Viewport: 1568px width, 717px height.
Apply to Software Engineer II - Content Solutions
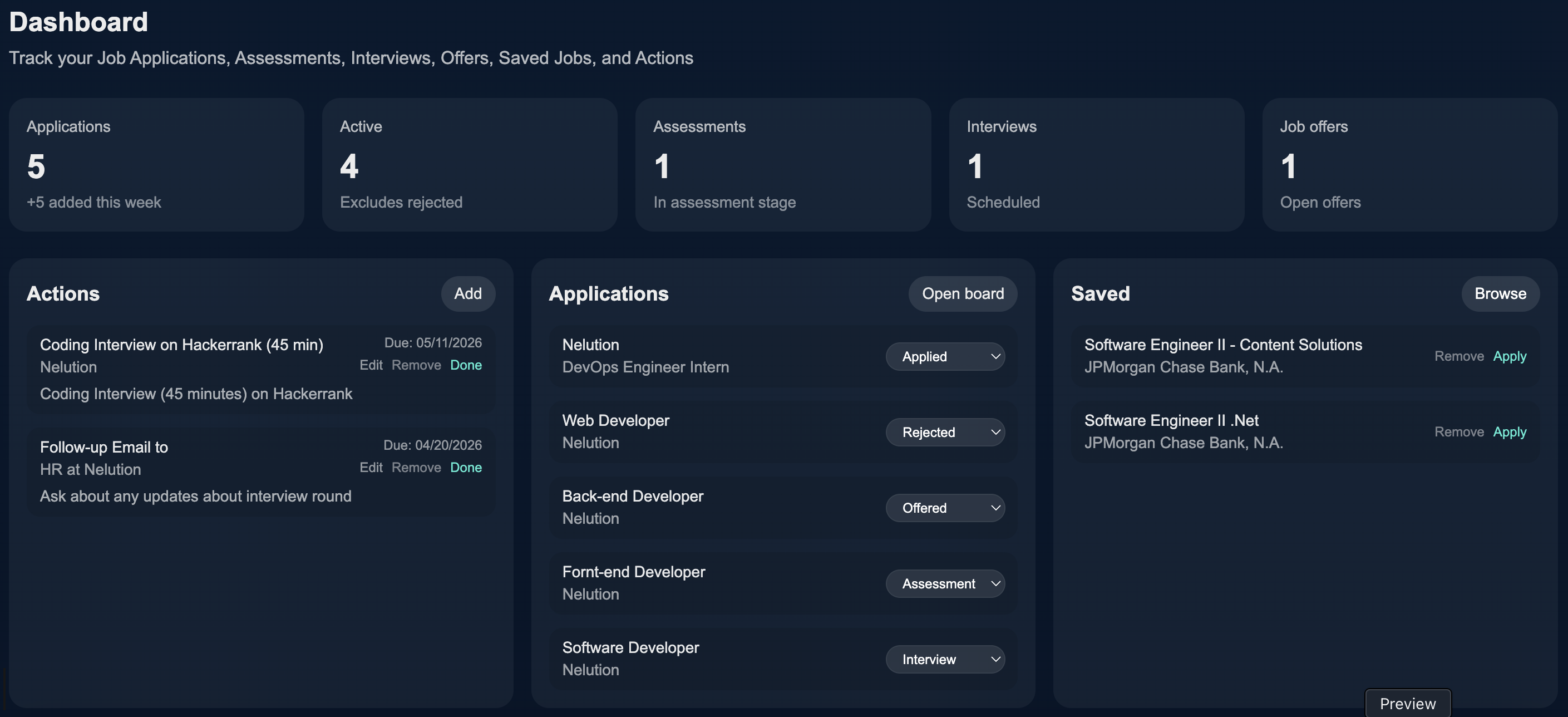[1509, 356]
